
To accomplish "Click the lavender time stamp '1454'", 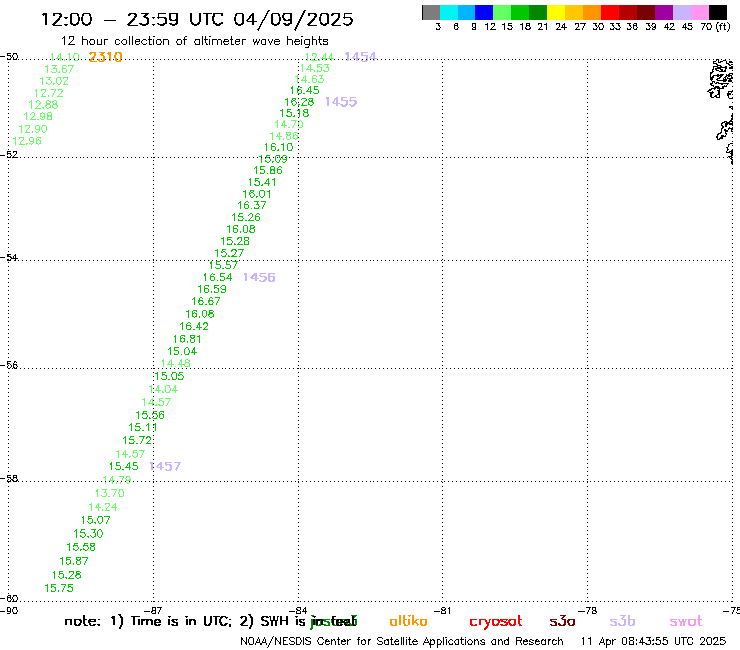I will point(361,57).
